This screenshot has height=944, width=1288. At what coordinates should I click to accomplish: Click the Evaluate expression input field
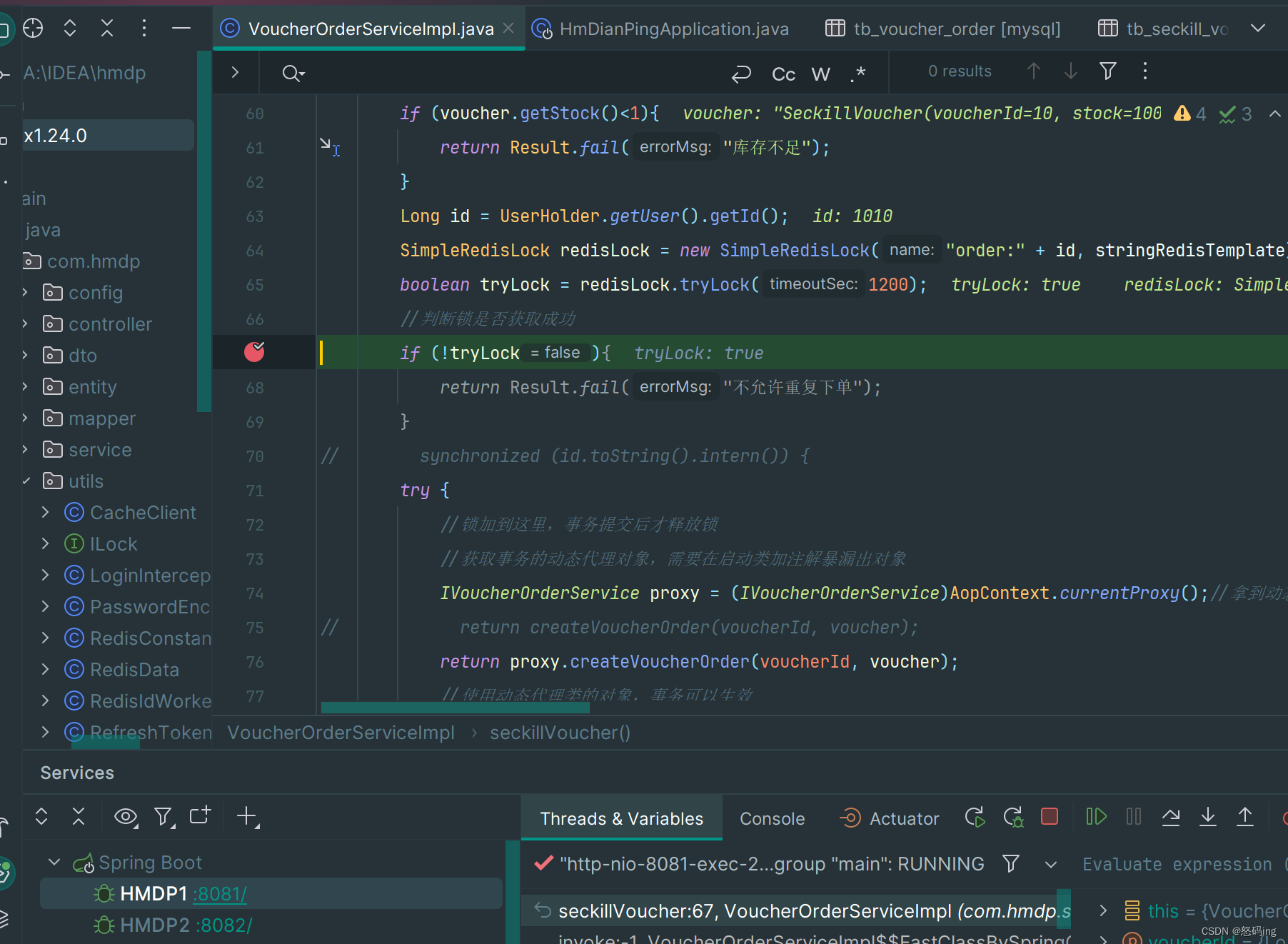pos(1177,865)
